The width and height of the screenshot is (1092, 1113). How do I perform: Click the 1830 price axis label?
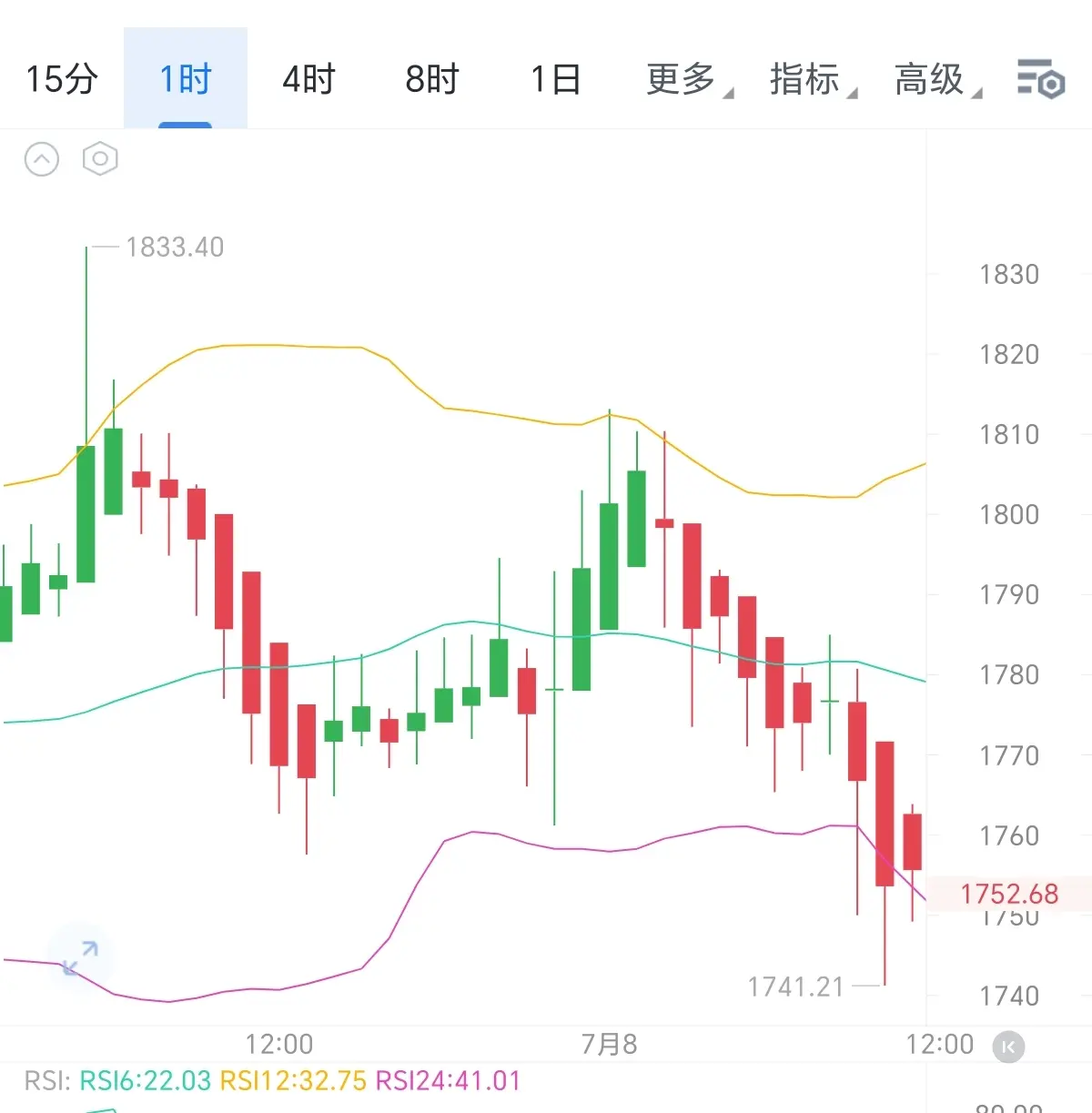click(1009, 274)
